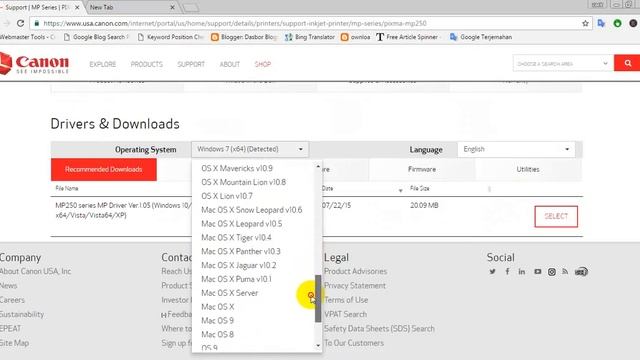Open the VPAT Search link

[345, 314]
